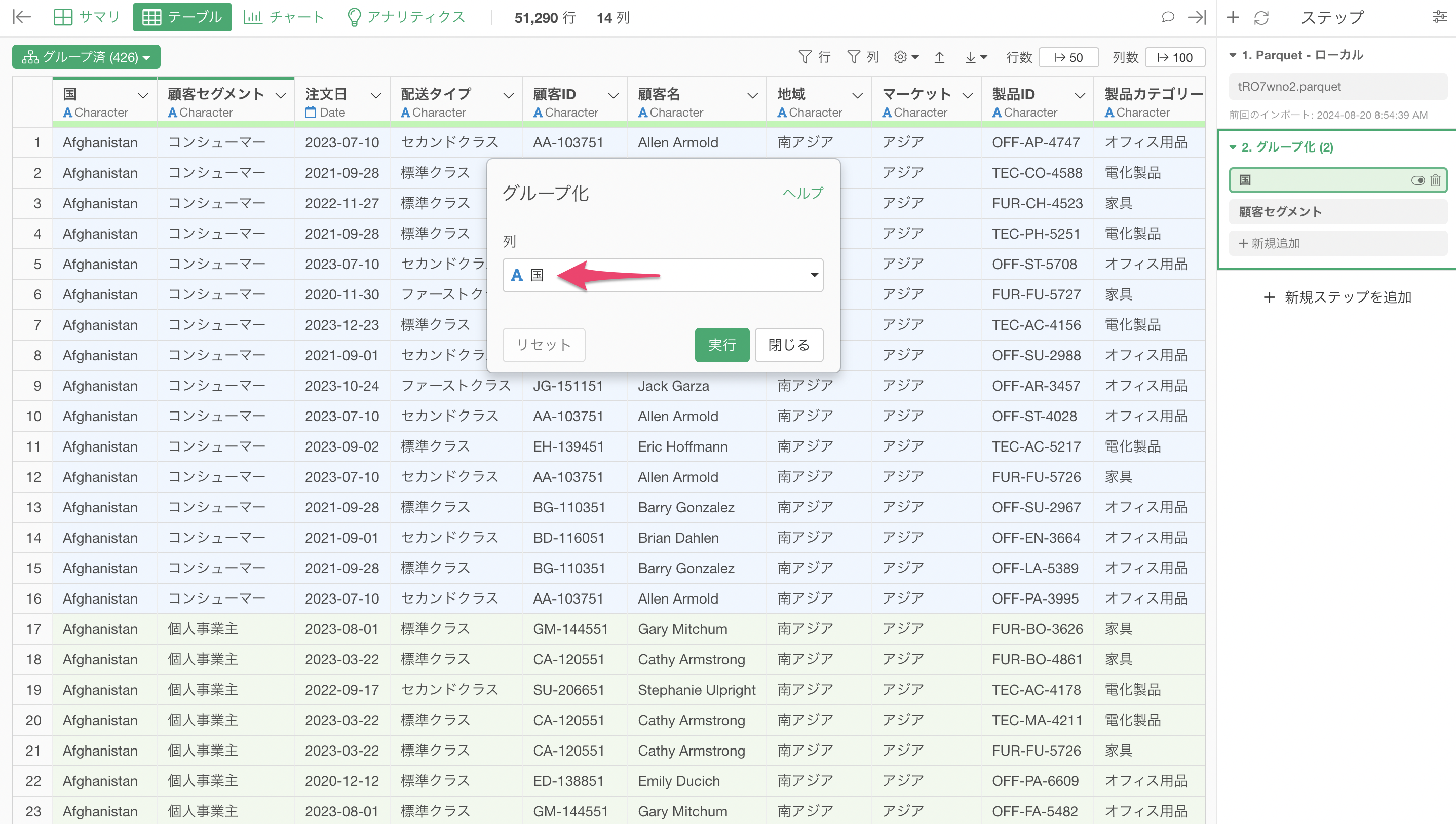Image resolution: width=1456 pixels, height=824 pixels.
Task: Open the 配送タイプ column menu chevron
Action: click(x=509, y=95)
